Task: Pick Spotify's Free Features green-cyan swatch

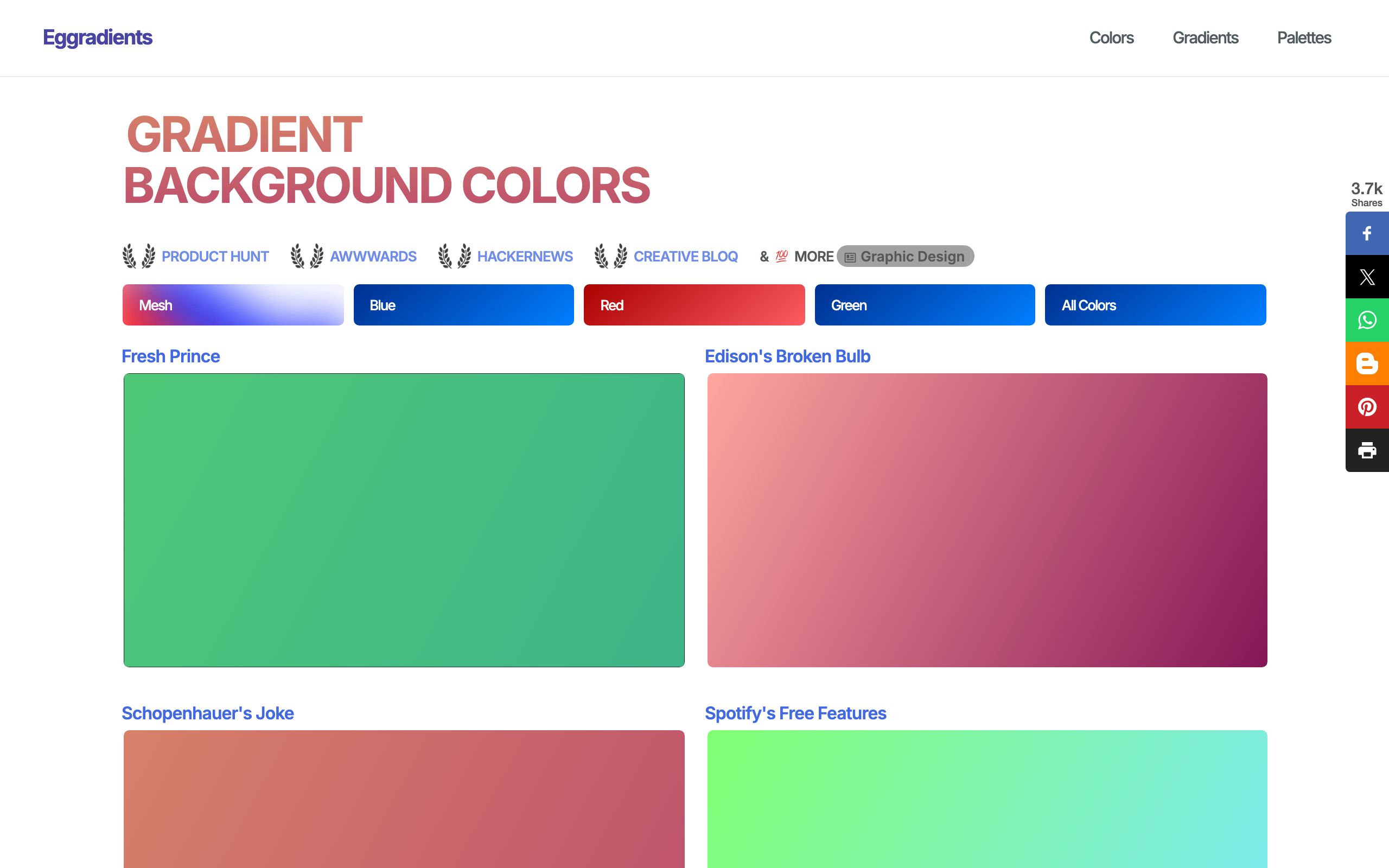Action: 987,799
